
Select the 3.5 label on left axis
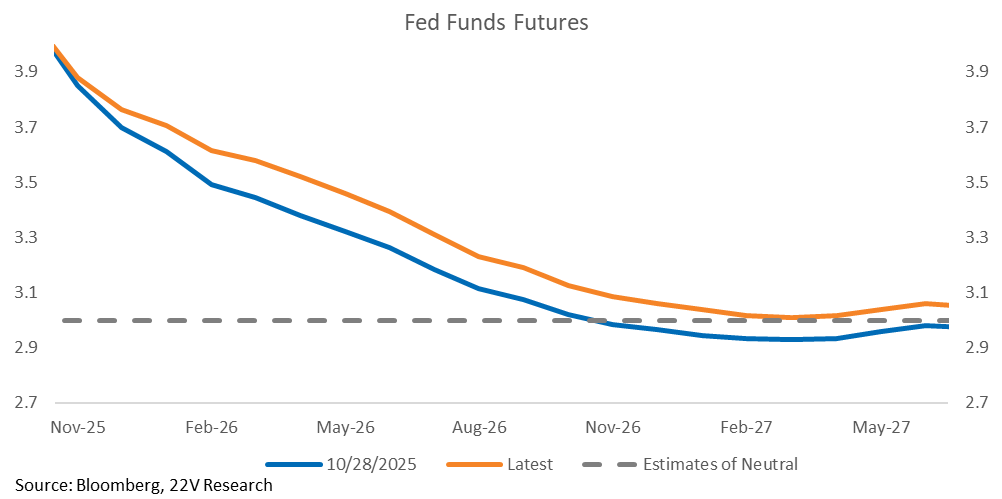(27, 183)
